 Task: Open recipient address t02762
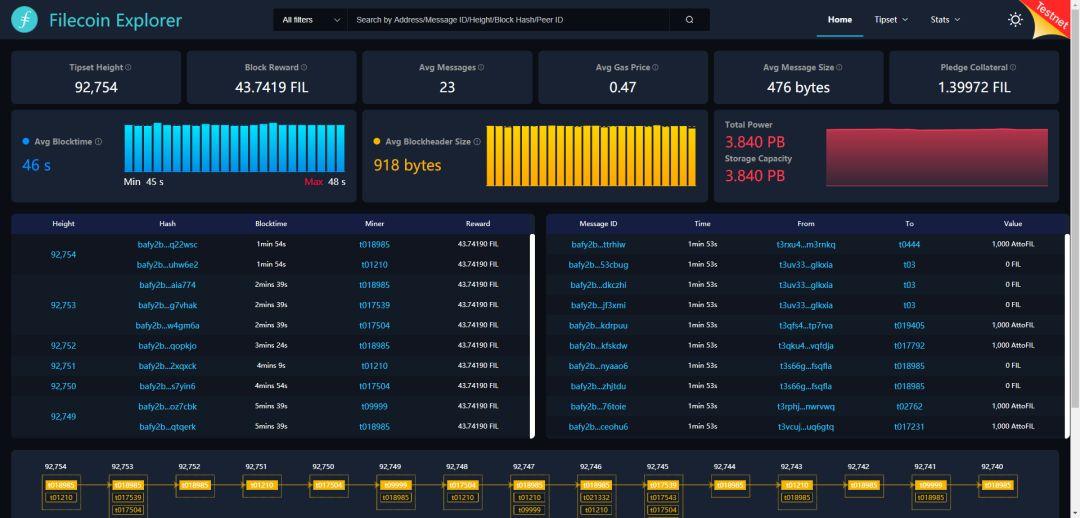[x=909, y=406]
